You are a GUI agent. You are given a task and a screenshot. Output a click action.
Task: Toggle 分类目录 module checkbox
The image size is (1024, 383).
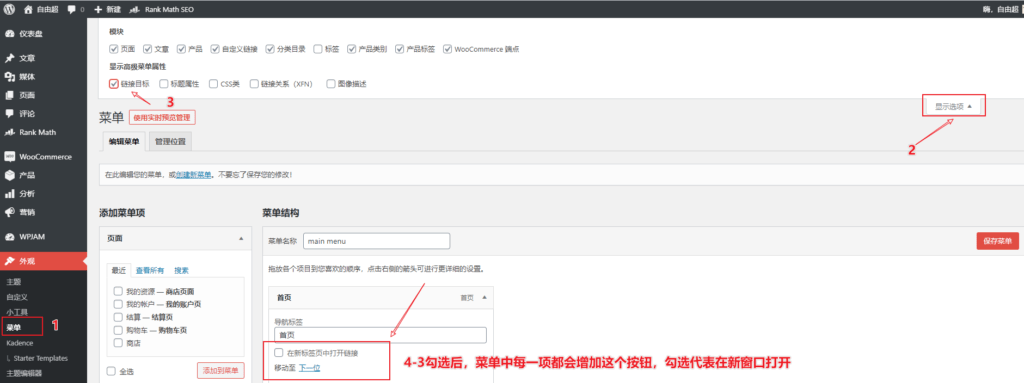click(x=270, y=49)
